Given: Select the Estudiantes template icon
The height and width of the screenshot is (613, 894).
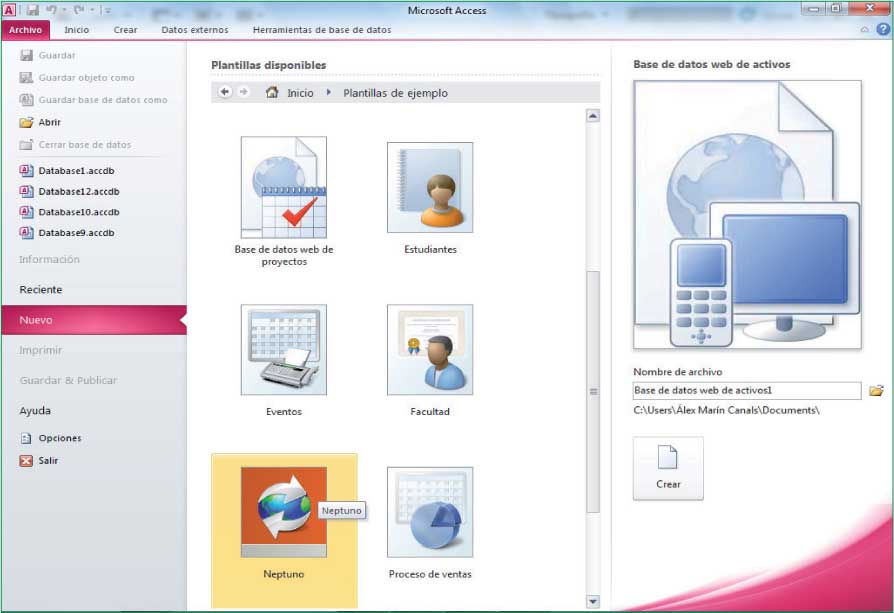Looking at the screenshot, I should click(x=430, y=188).
